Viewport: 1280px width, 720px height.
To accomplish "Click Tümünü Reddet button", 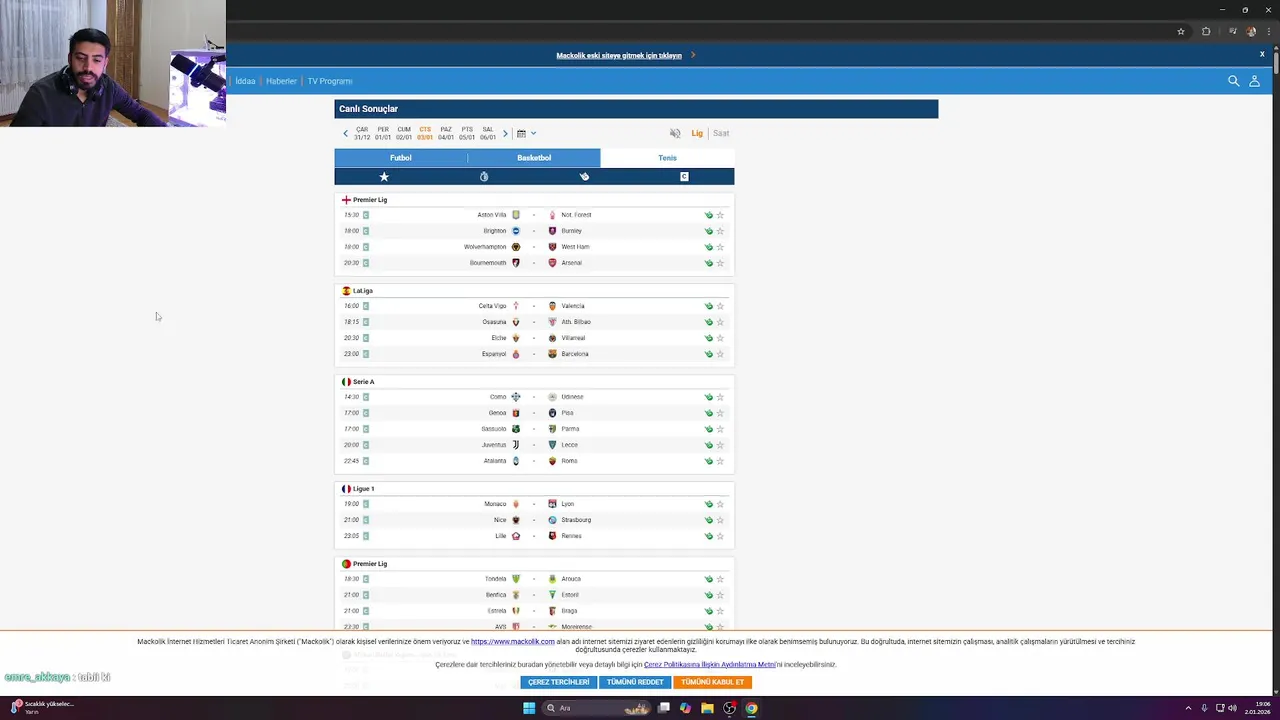I will (635, 682).
